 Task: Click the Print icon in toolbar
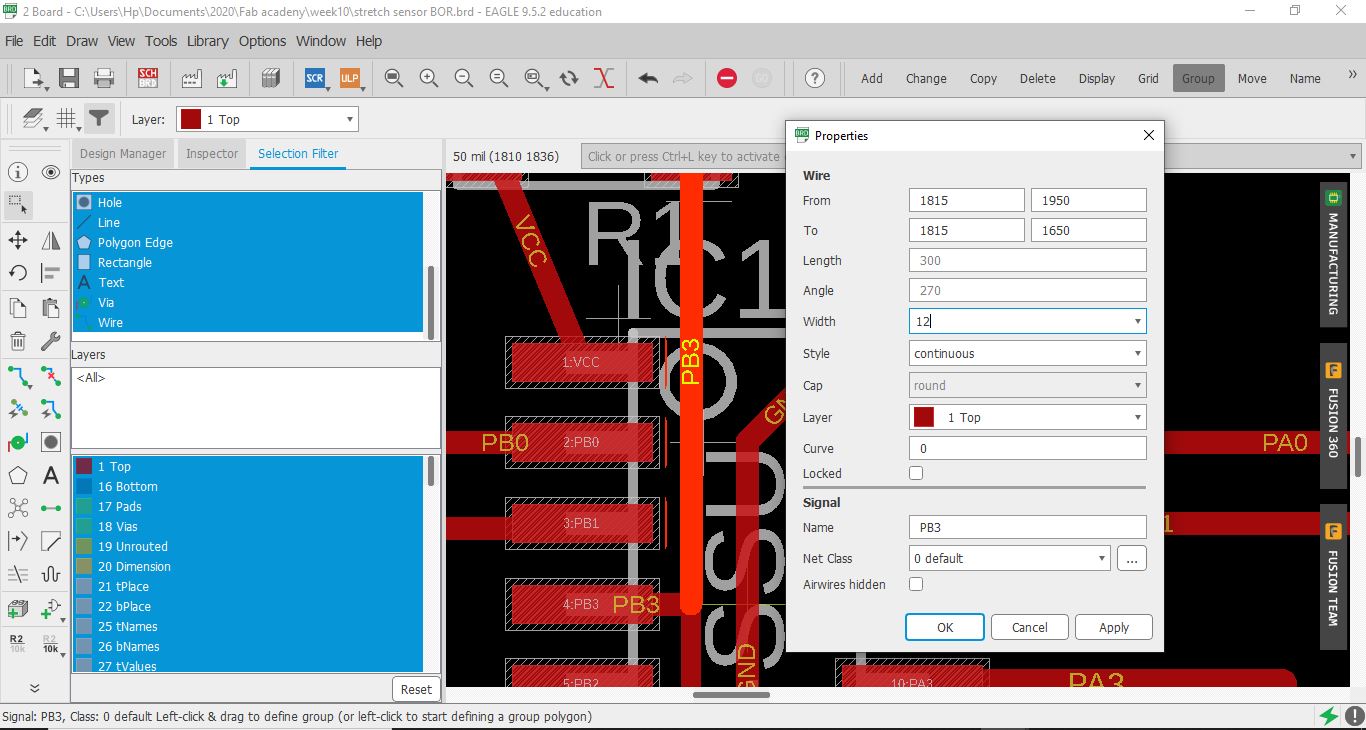coord(103,78)
